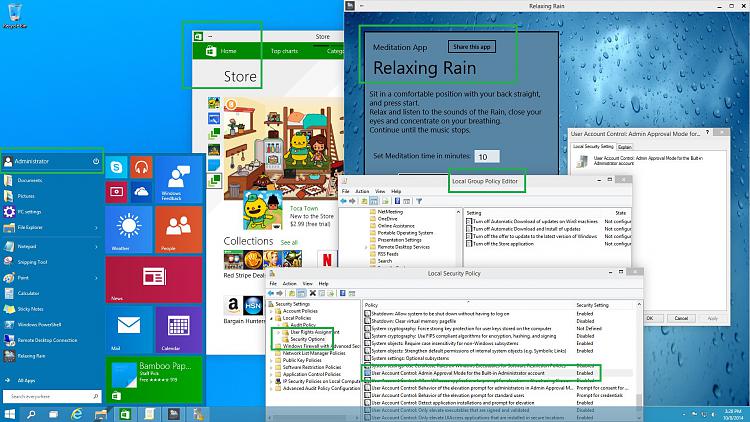Viewport: 750px width, 422px height.
Task: Open the Windows Feedback tile
Action: (178, 179)
